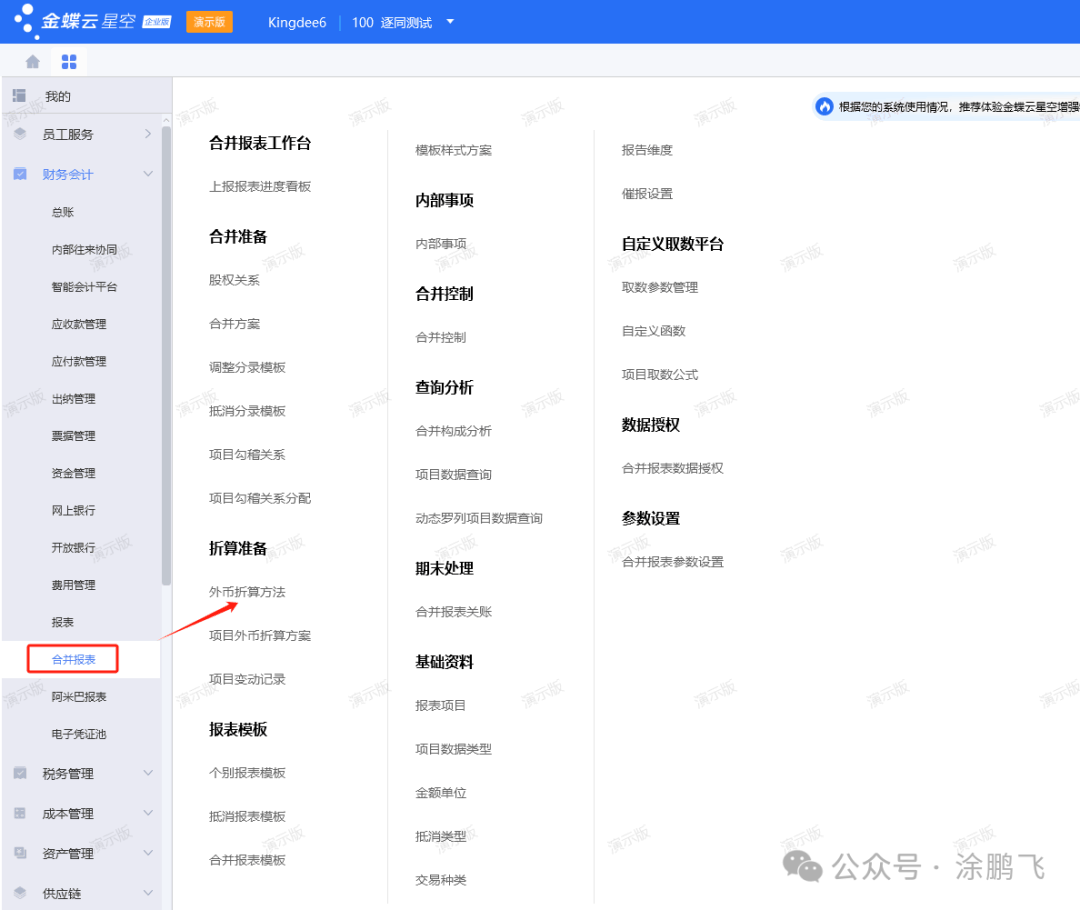
Task: Open 上报报表进度看板 link
Action: 260,186
